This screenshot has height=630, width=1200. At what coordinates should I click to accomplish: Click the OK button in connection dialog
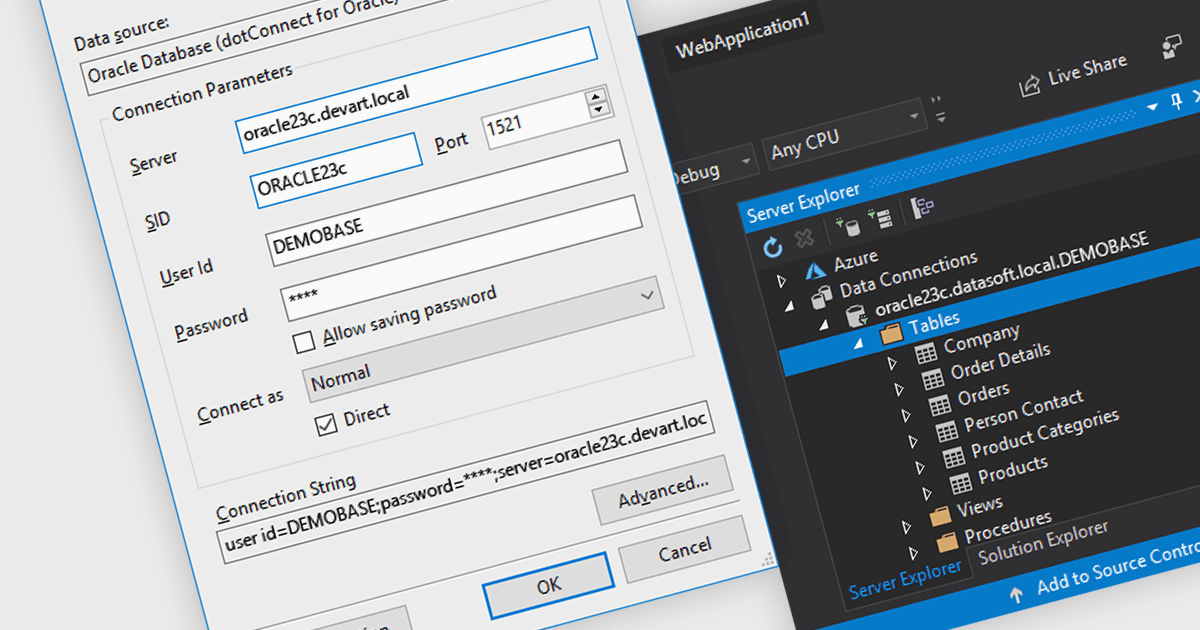coord(548,586)
